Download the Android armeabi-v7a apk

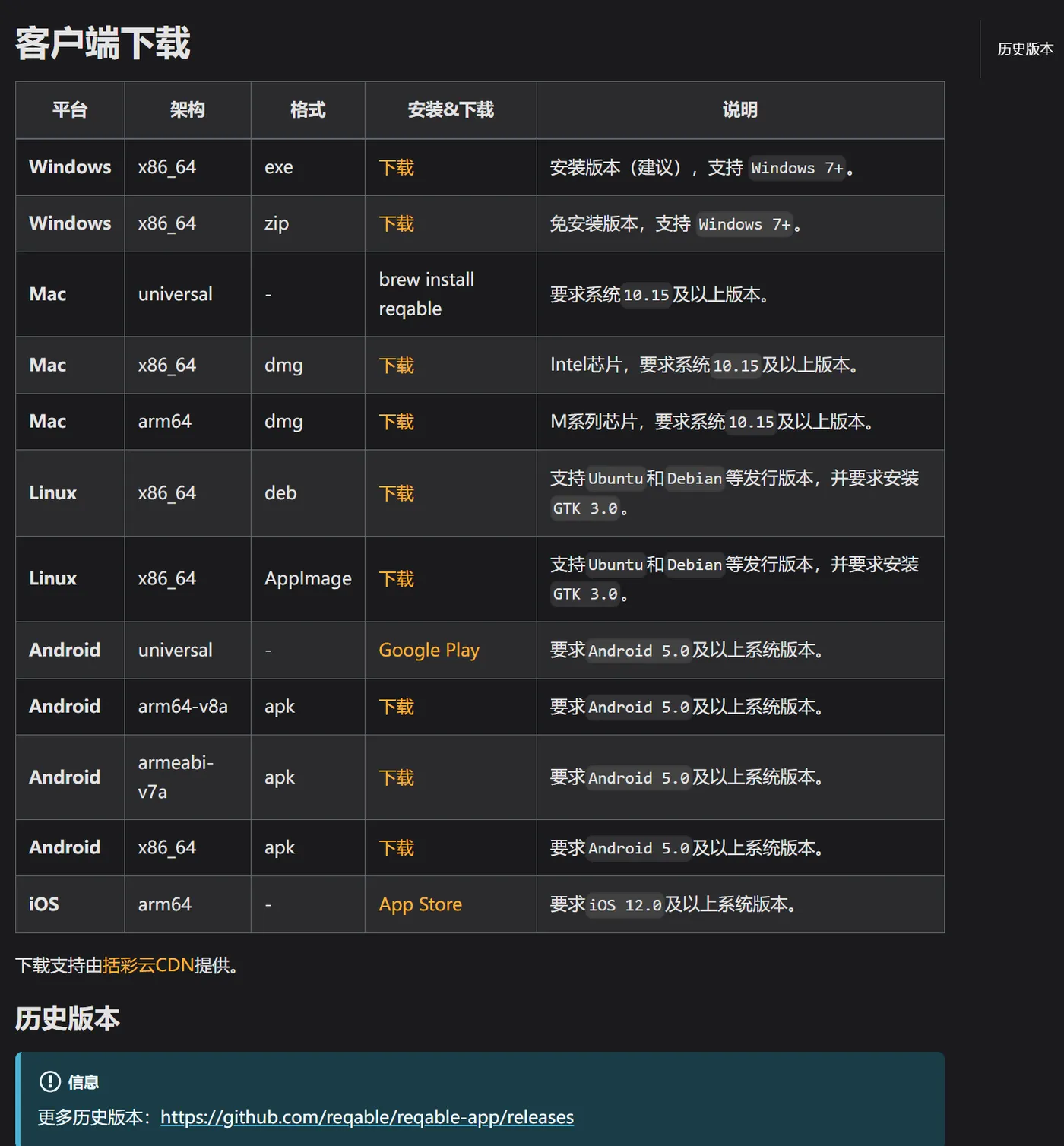[396, 777]
